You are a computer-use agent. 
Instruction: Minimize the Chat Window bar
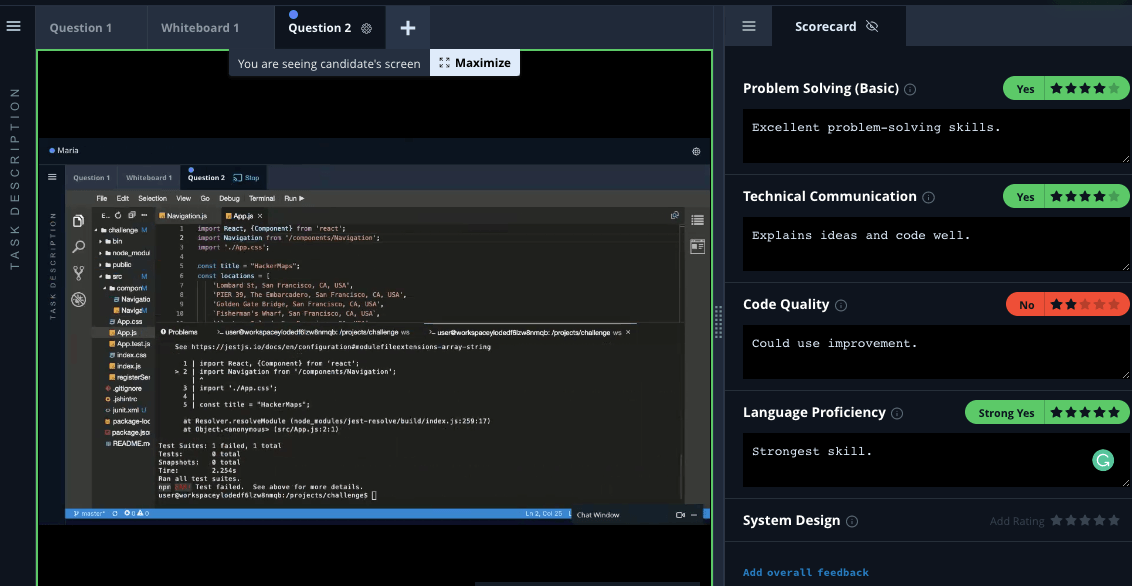coord(694,515)
